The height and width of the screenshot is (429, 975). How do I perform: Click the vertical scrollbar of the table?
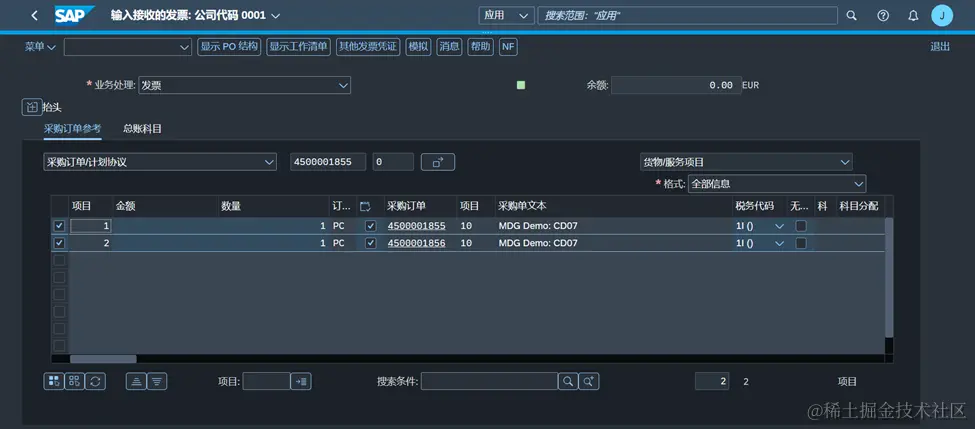click(x=889, y=277)
